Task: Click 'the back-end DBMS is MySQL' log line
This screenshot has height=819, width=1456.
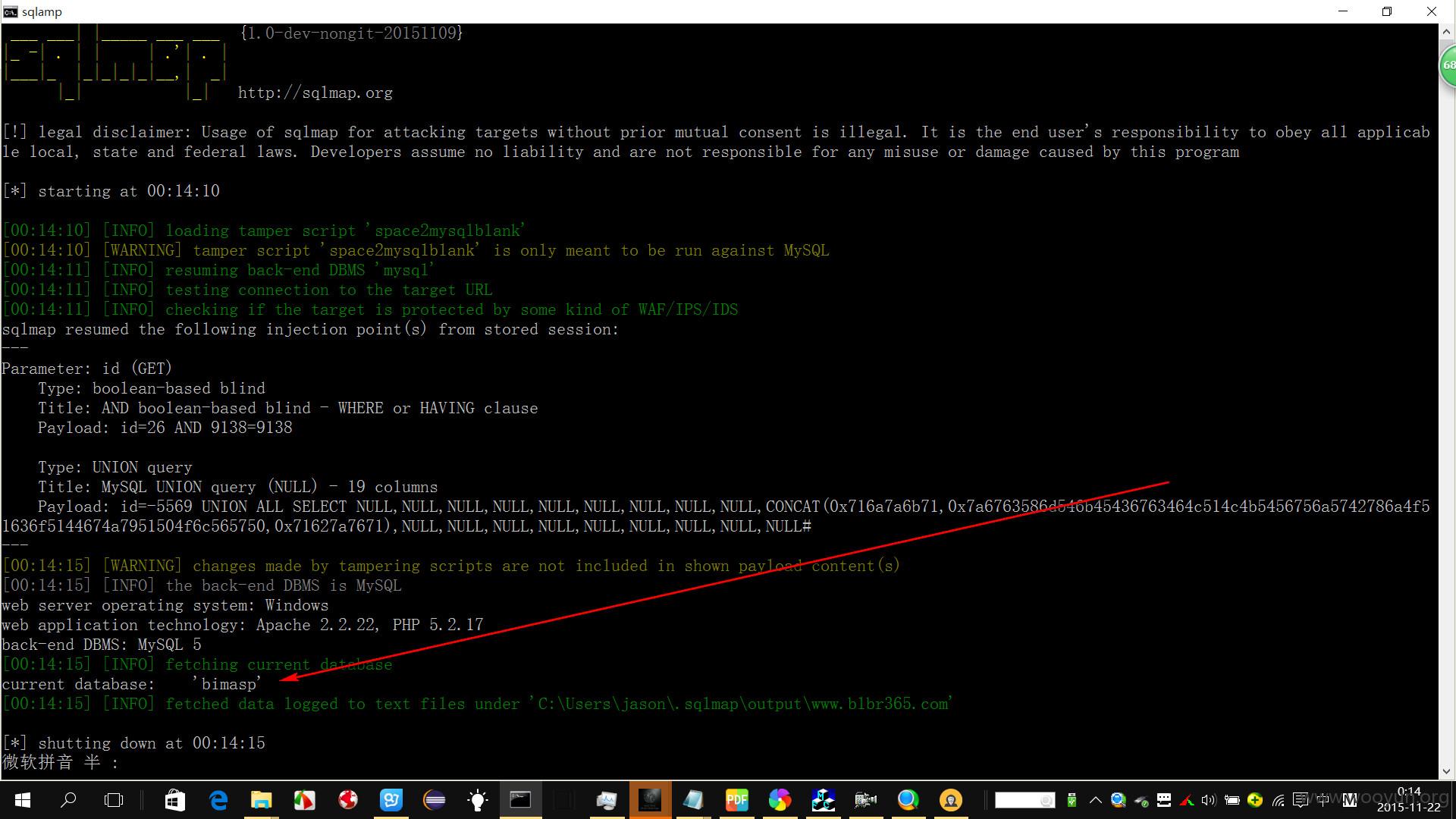Action: 202,585
